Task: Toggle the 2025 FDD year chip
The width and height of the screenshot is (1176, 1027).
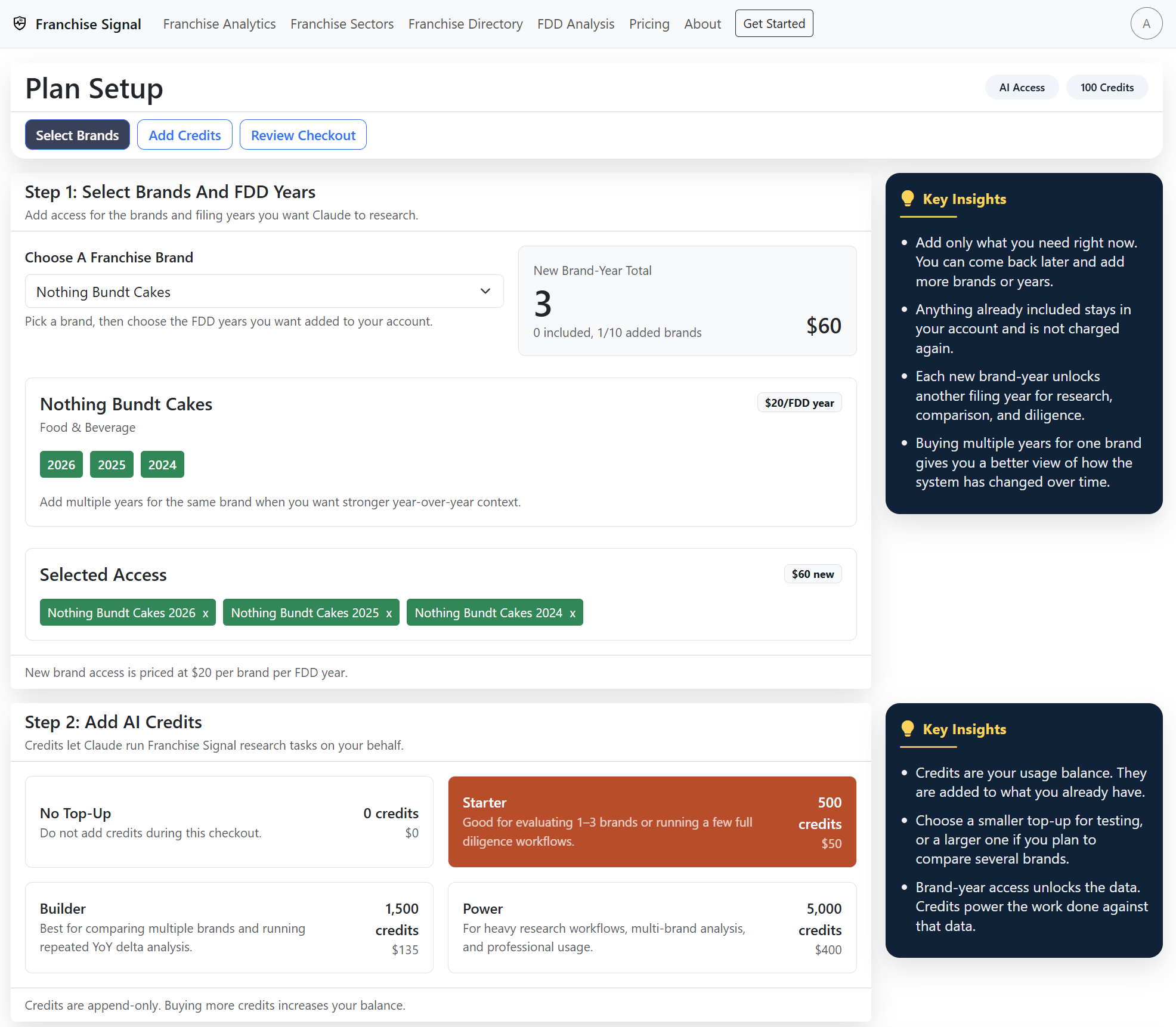Action: pos(112,465)
